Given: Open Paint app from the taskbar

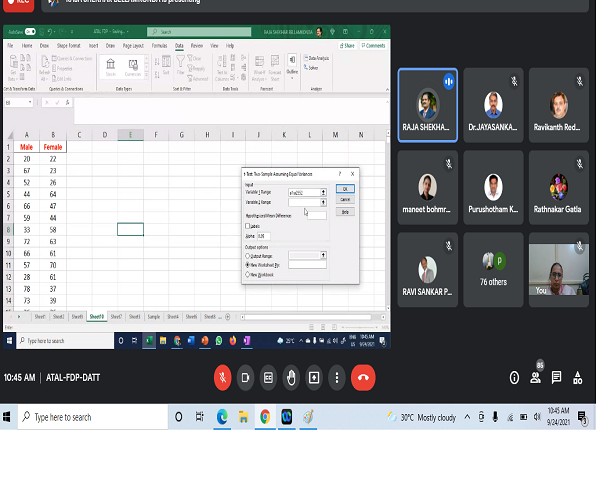Looking at the screenshot, I should [x=308, y=417].
